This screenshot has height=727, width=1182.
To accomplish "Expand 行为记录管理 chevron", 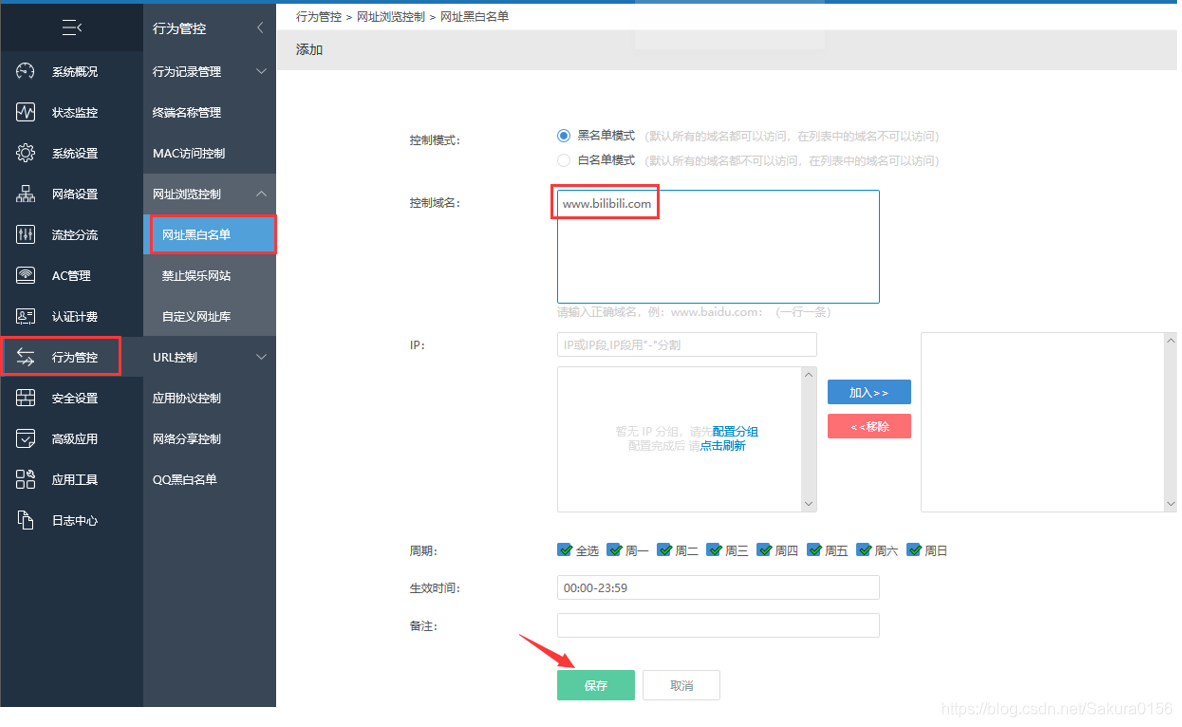I will [261, 71].
